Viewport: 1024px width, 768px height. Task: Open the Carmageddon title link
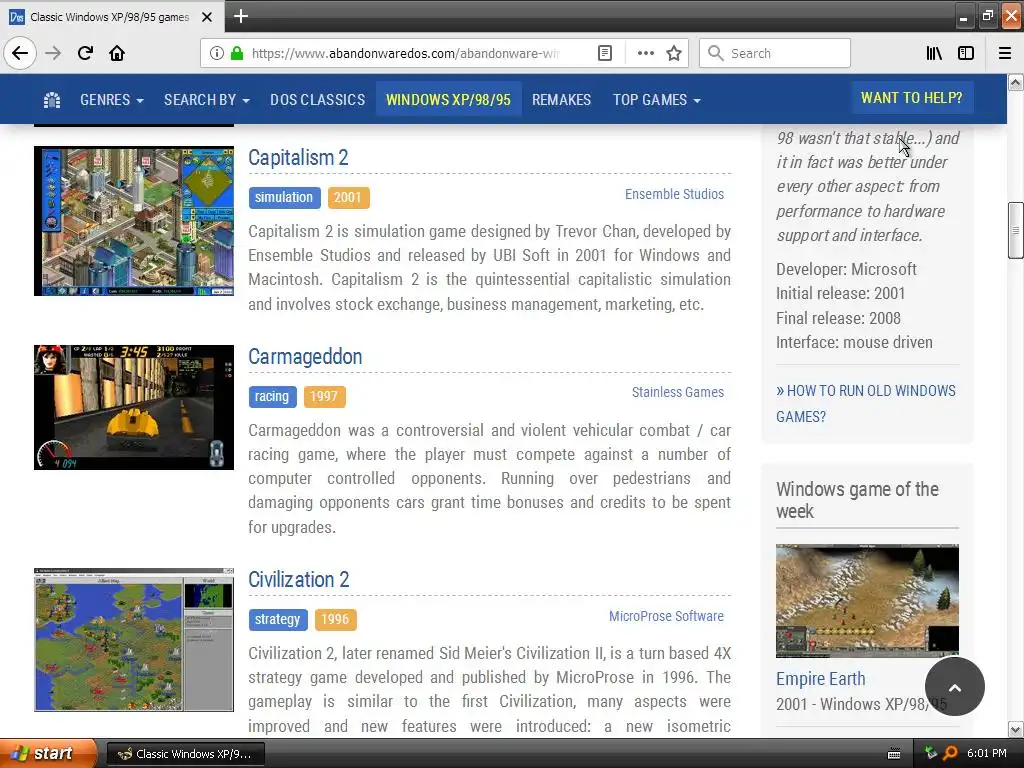pyautogui.click(x=305, y=357)
